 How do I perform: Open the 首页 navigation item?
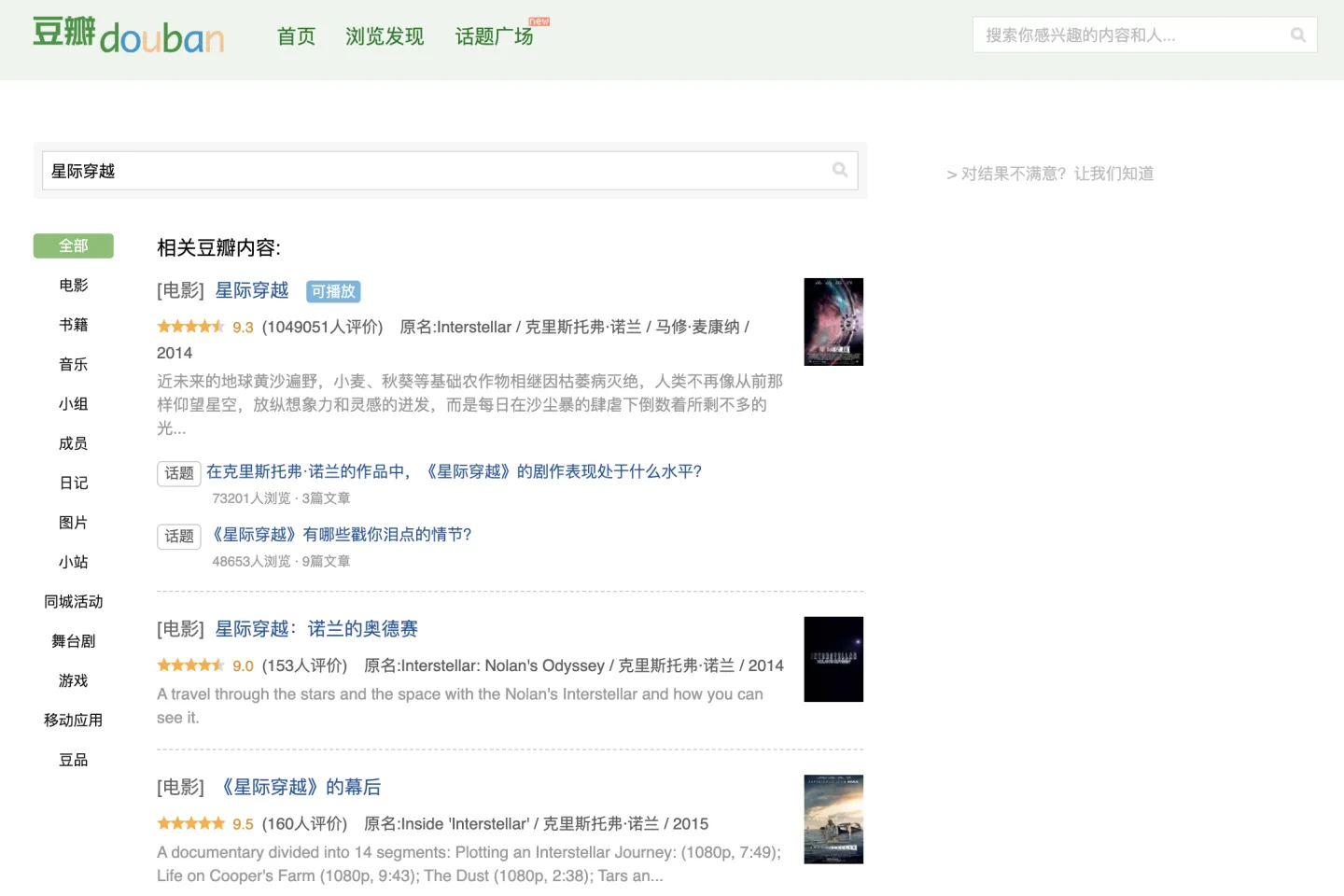[x=297, y=36]
